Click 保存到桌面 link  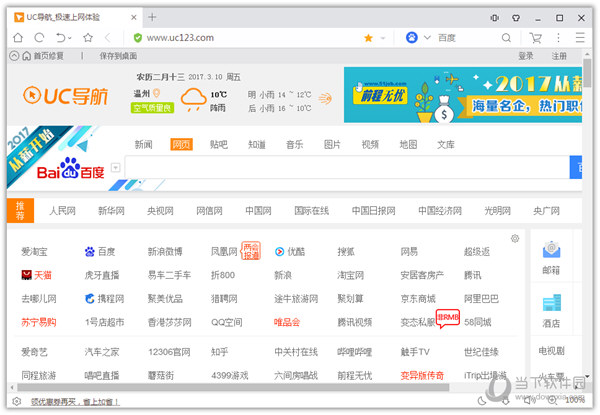click(118, 56)
